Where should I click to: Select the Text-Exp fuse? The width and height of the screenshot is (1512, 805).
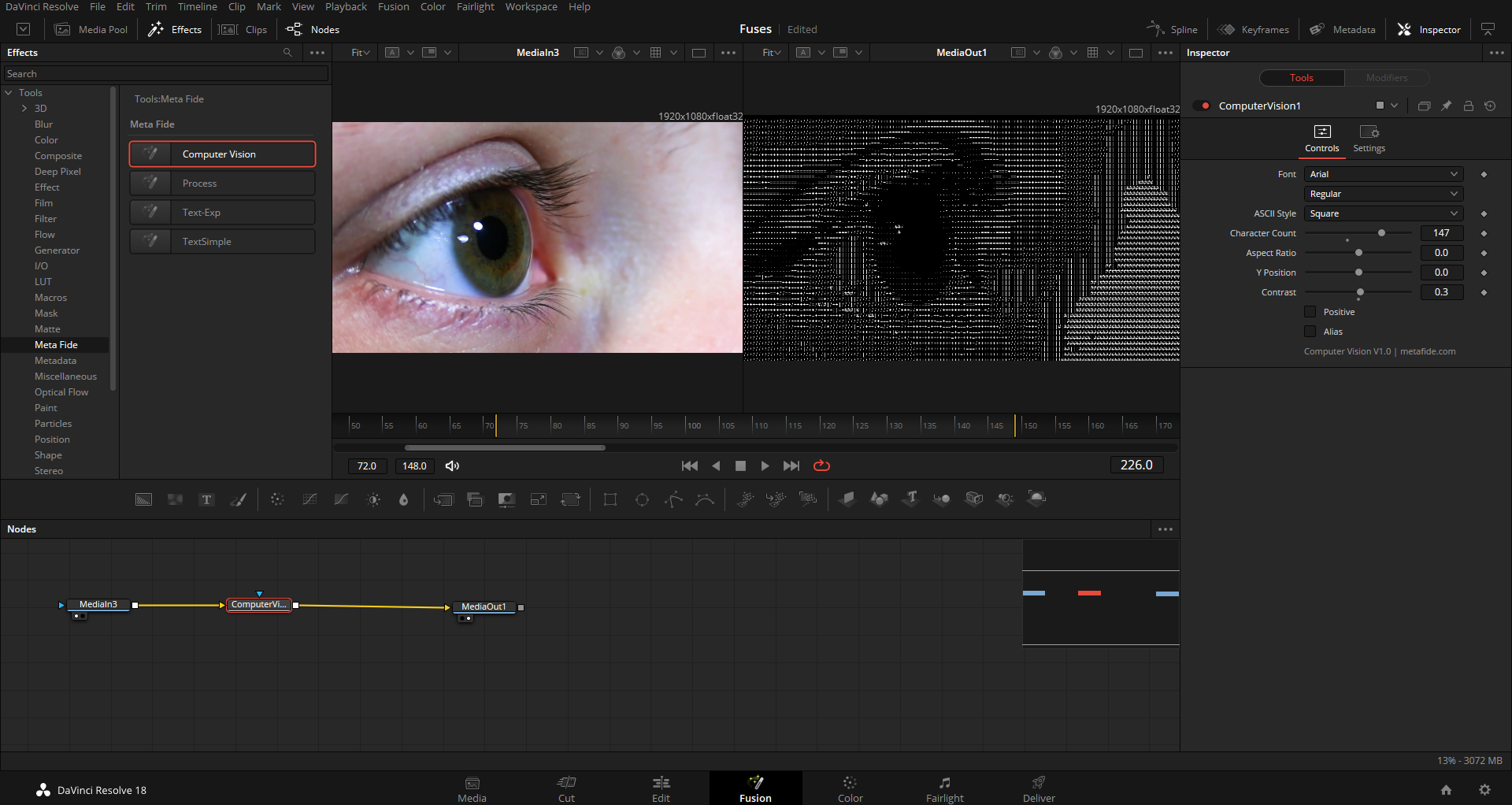pos(222,213)
